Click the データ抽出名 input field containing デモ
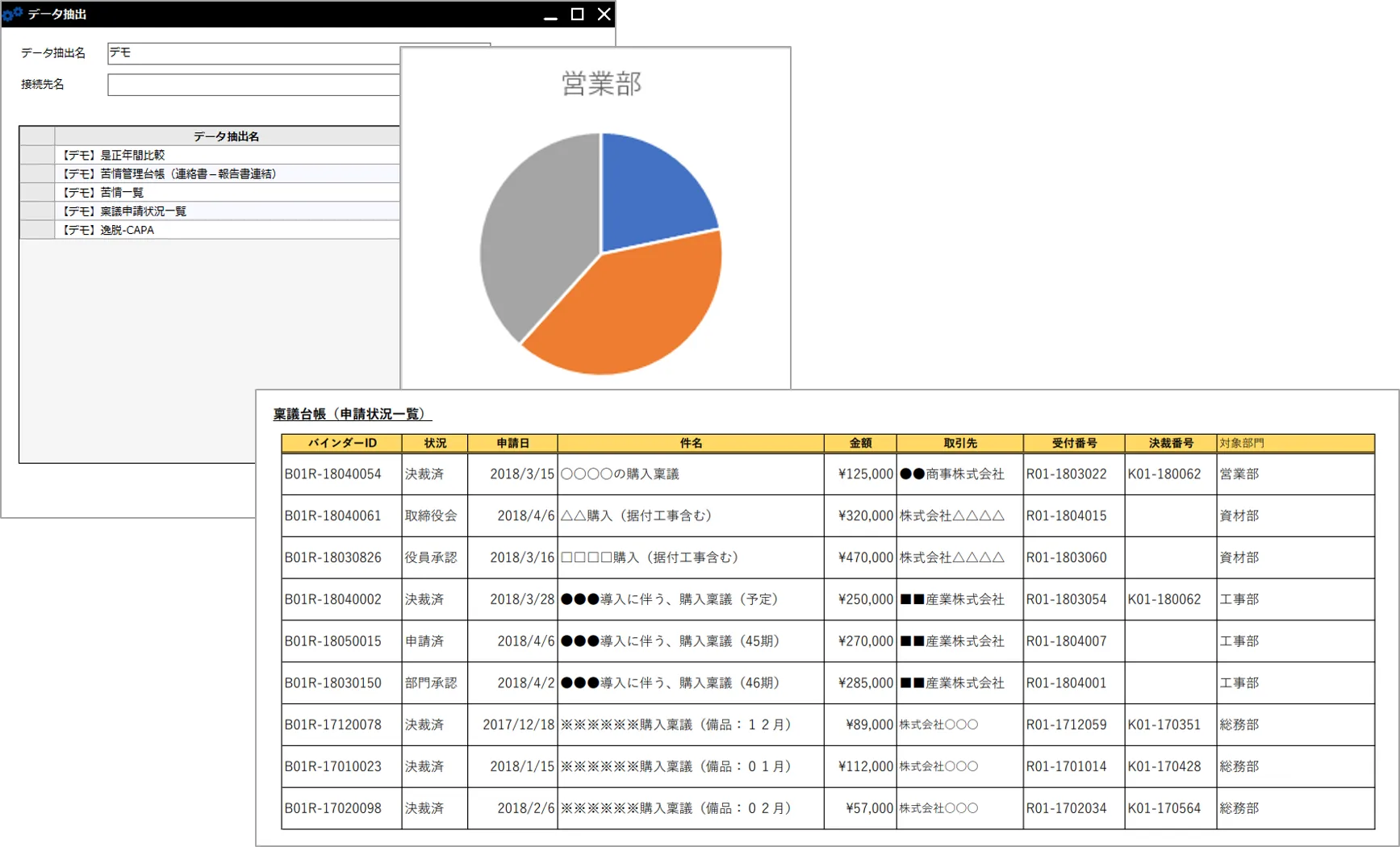 tap(253, 53)
